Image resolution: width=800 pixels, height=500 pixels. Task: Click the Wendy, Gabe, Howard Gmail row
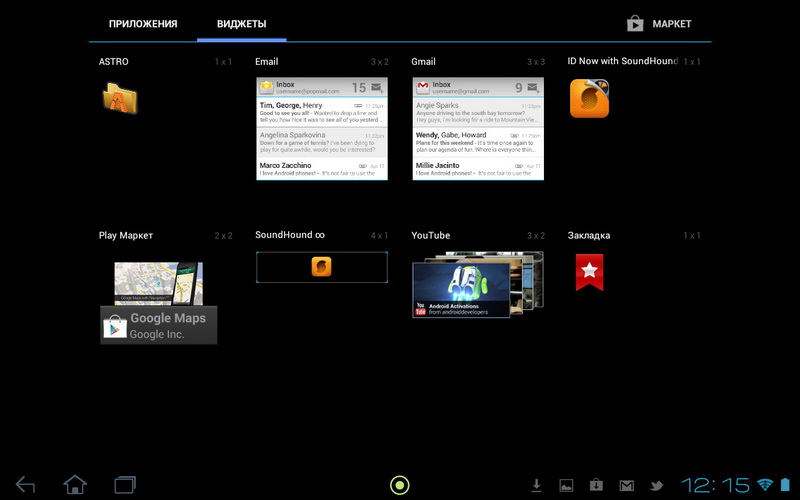pos(478,142)
